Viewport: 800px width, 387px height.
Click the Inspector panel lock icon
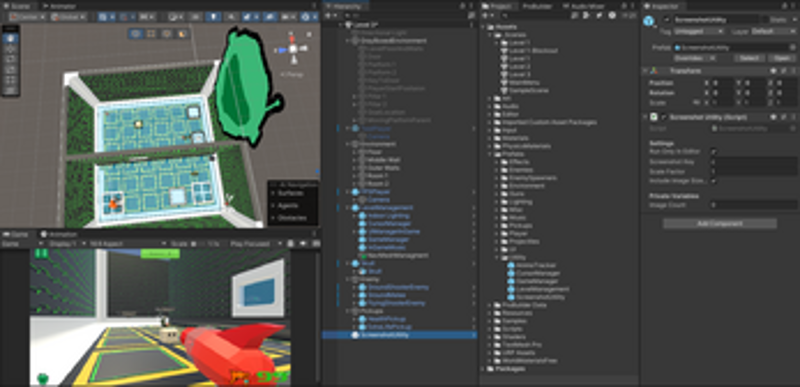(785, 6)
